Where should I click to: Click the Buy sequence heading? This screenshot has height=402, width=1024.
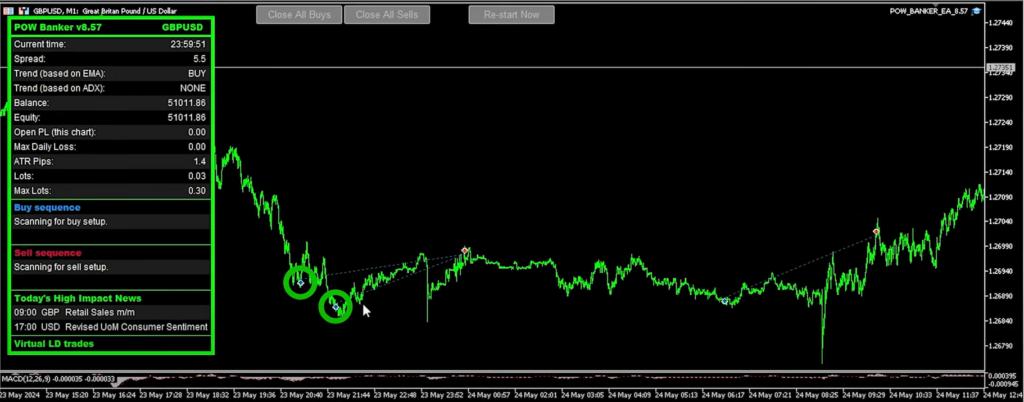pyautogui.click(x=47, y=207)
